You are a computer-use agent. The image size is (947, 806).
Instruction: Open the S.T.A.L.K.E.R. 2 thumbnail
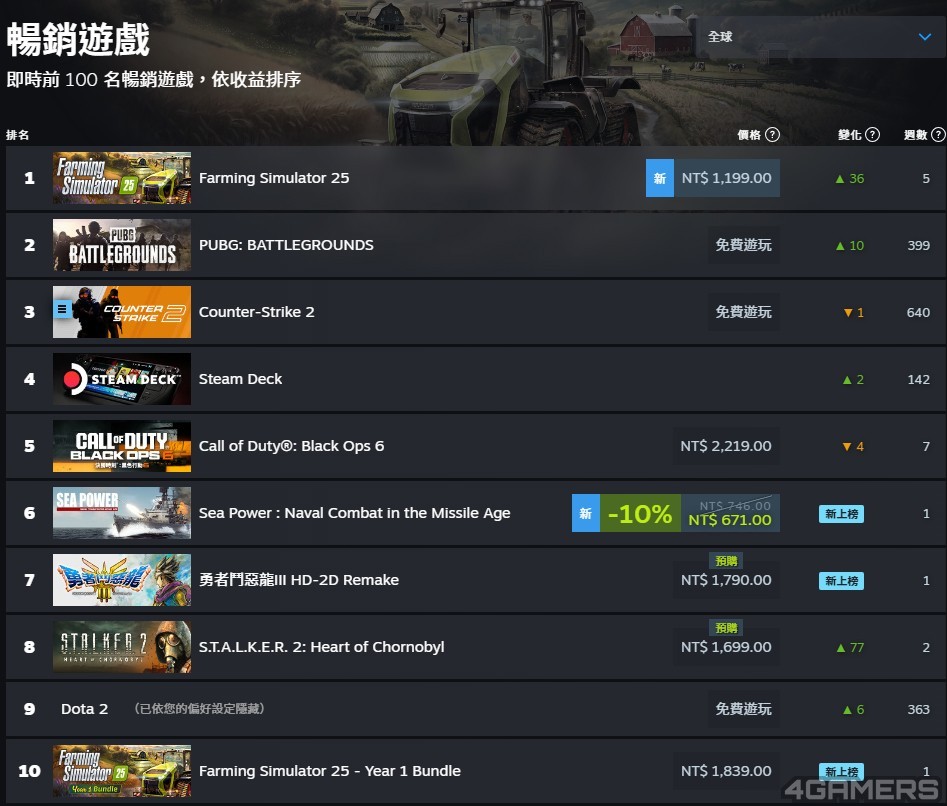click(x=122, y=647)
